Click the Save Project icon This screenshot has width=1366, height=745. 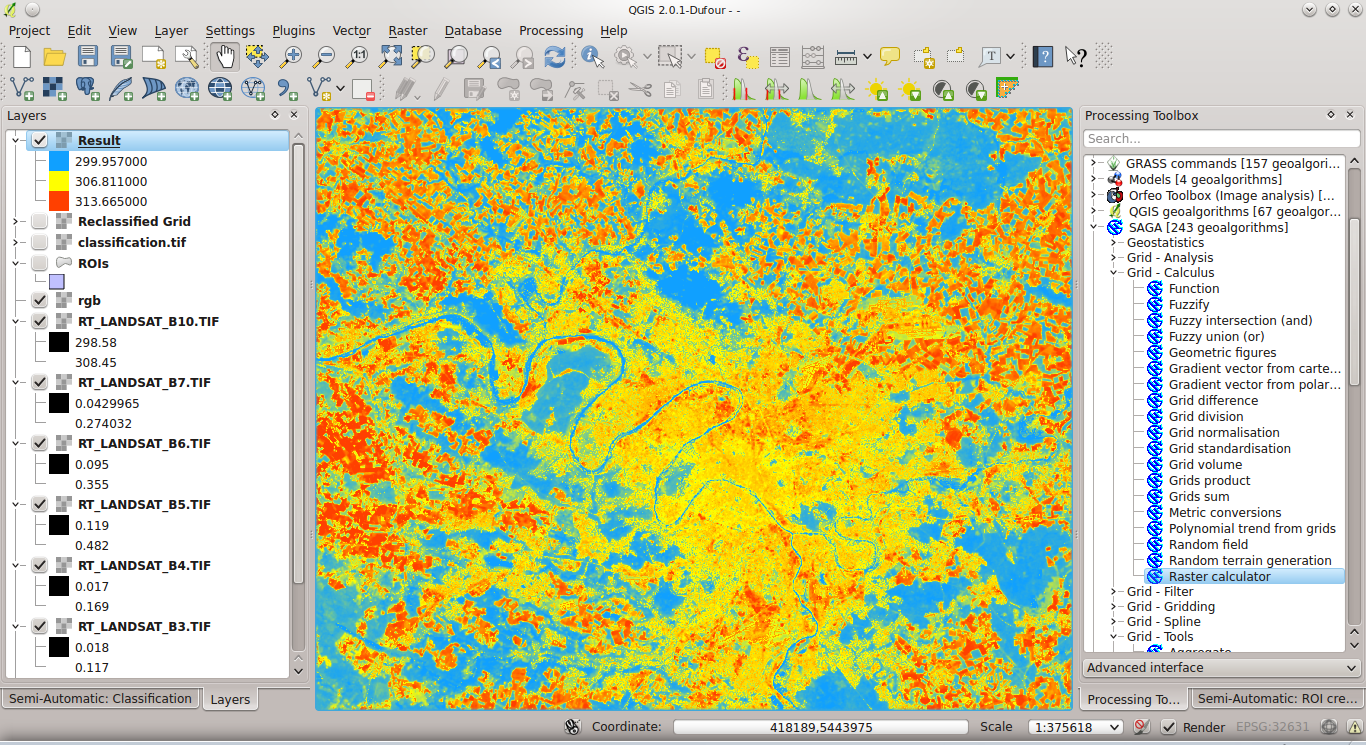pyautogui.click(x=88, y=57)
